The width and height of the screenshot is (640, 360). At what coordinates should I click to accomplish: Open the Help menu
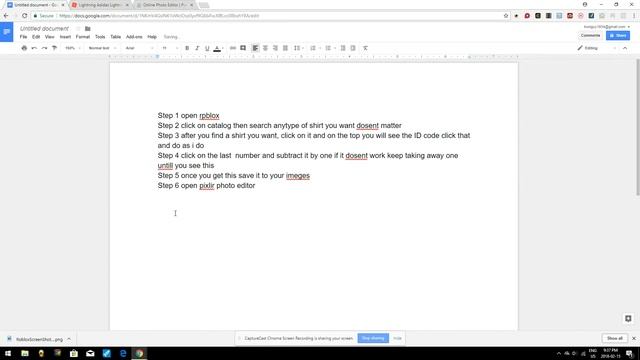click(x=152, y=37)
